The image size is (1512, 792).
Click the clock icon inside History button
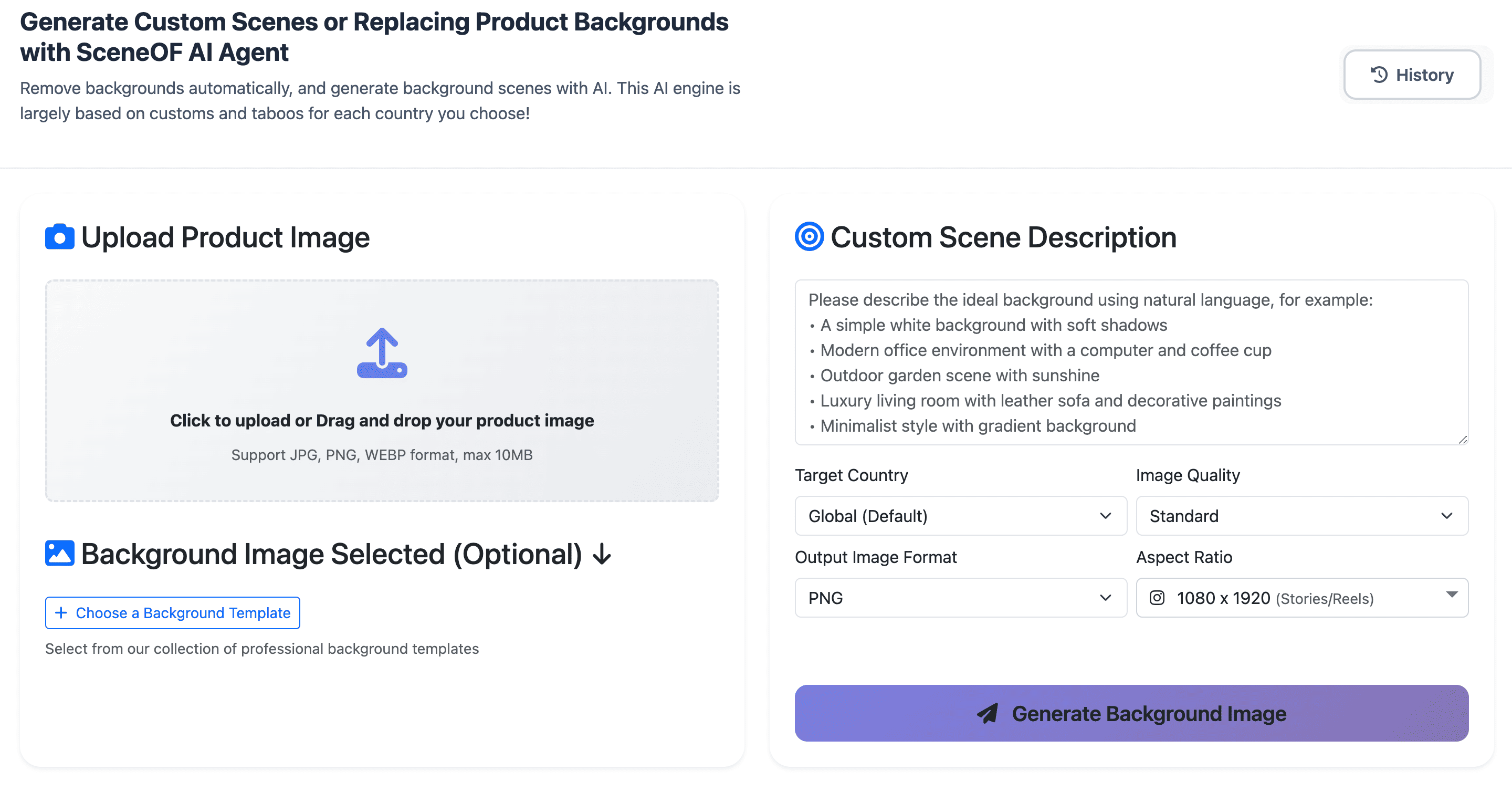click(x=1378, y=75)
